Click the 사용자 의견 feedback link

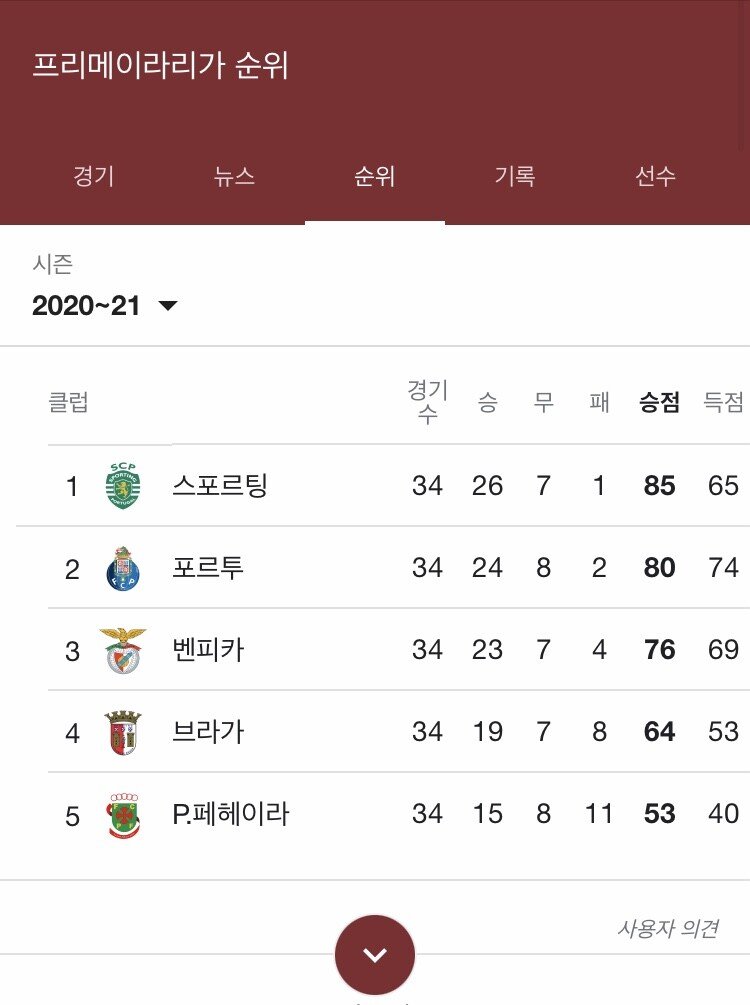(667, 928)
